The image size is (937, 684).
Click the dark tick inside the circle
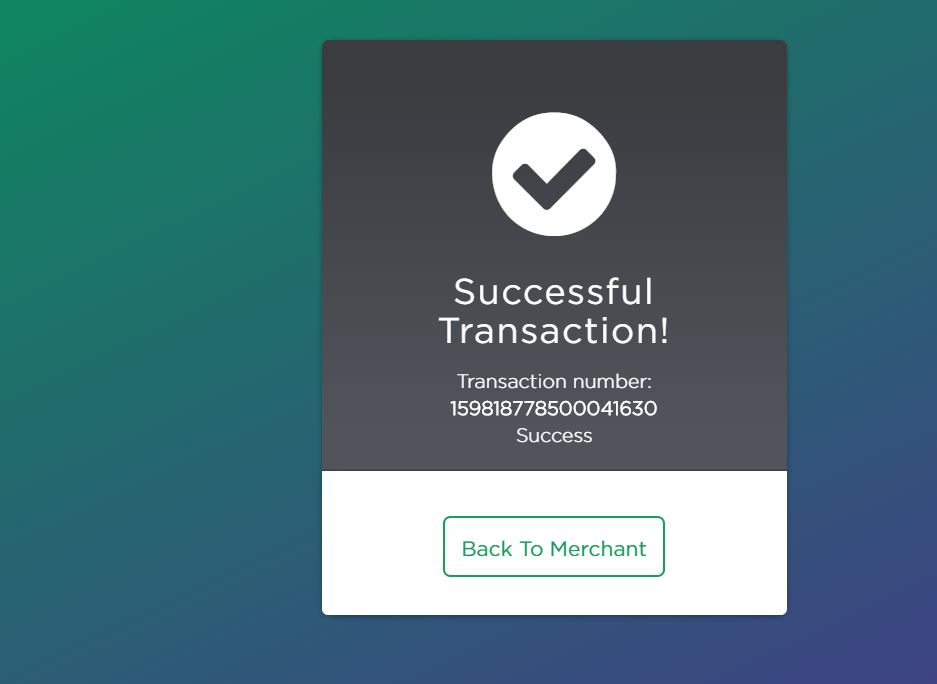553,179
